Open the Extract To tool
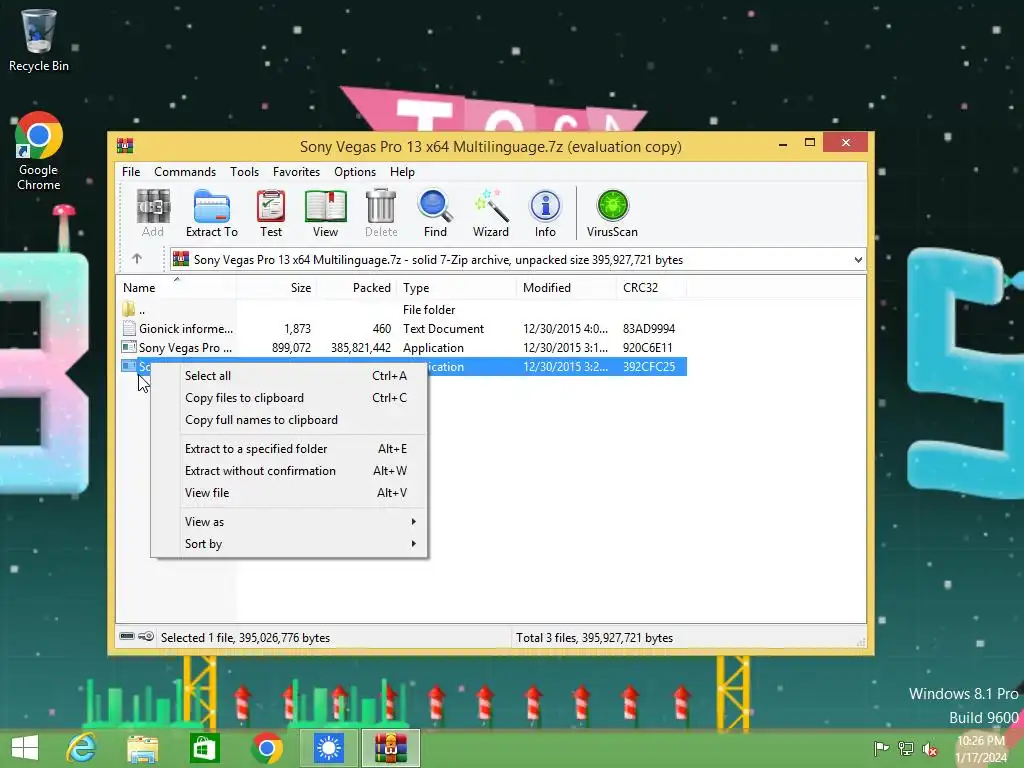1024x768 pixels. (212, 213)
